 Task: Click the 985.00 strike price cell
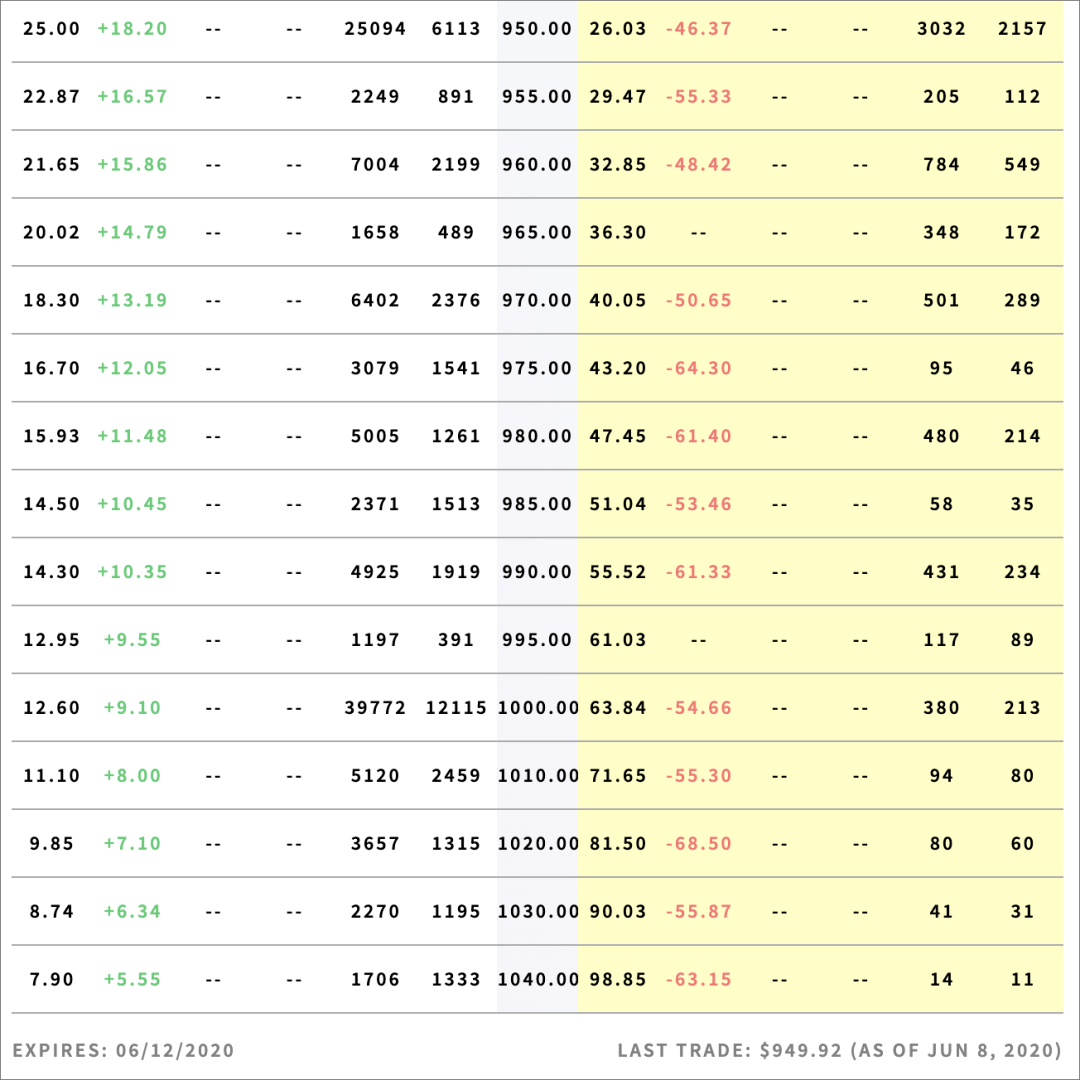tap(537, 504)
